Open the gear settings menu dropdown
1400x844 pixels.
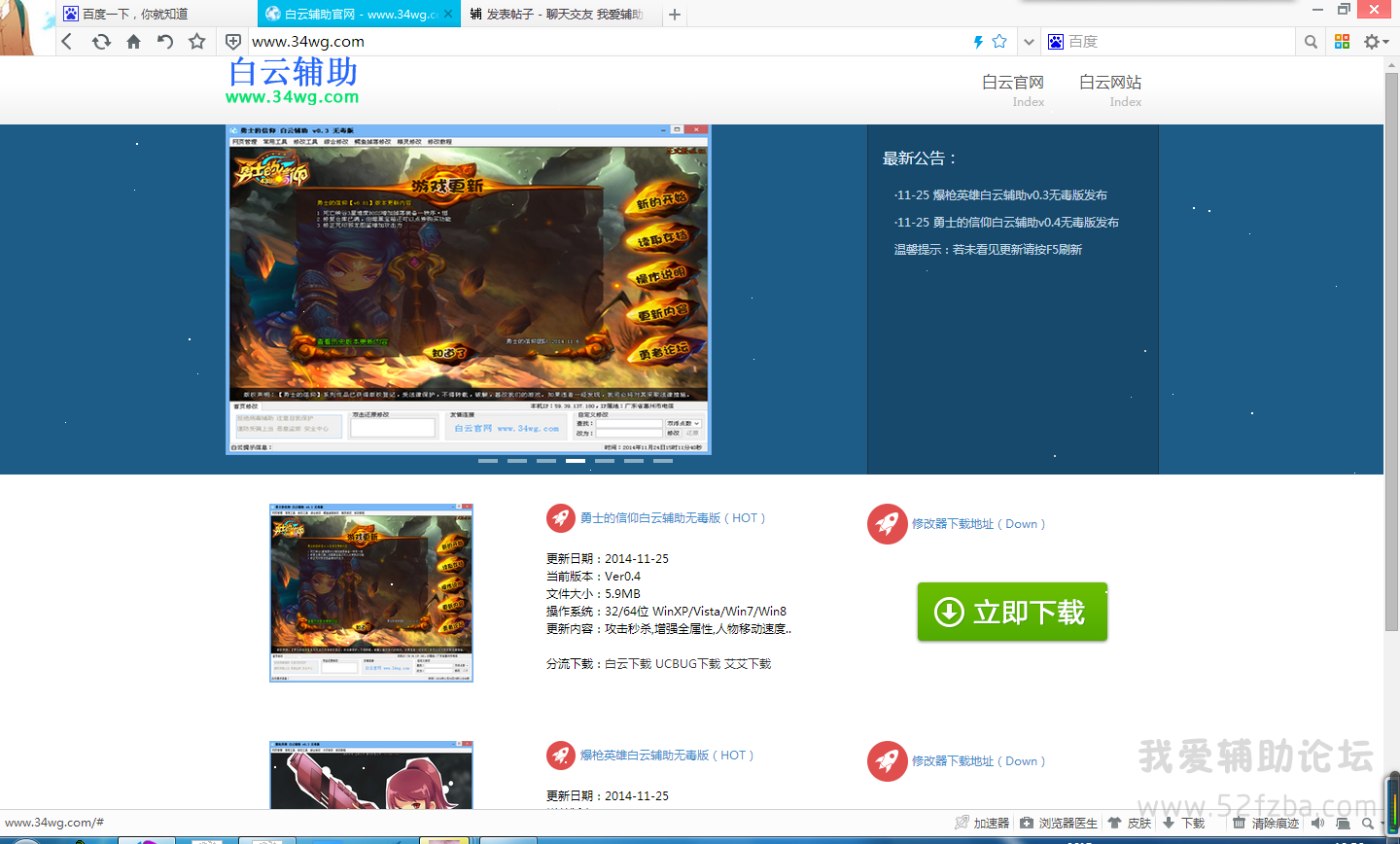point(1376,42)
